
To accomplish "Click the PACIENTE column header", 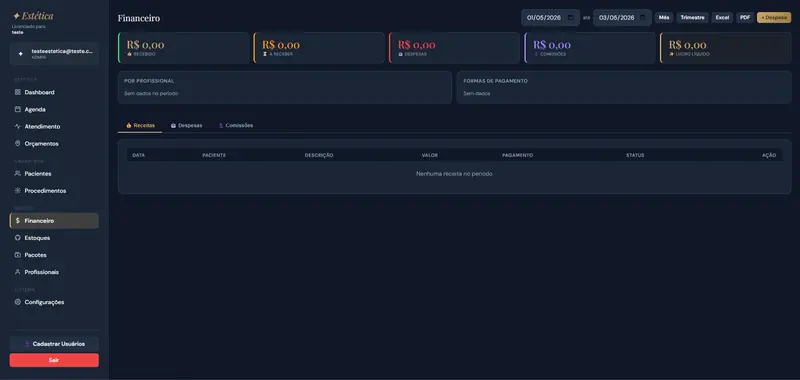I will [x=214, y=155].
